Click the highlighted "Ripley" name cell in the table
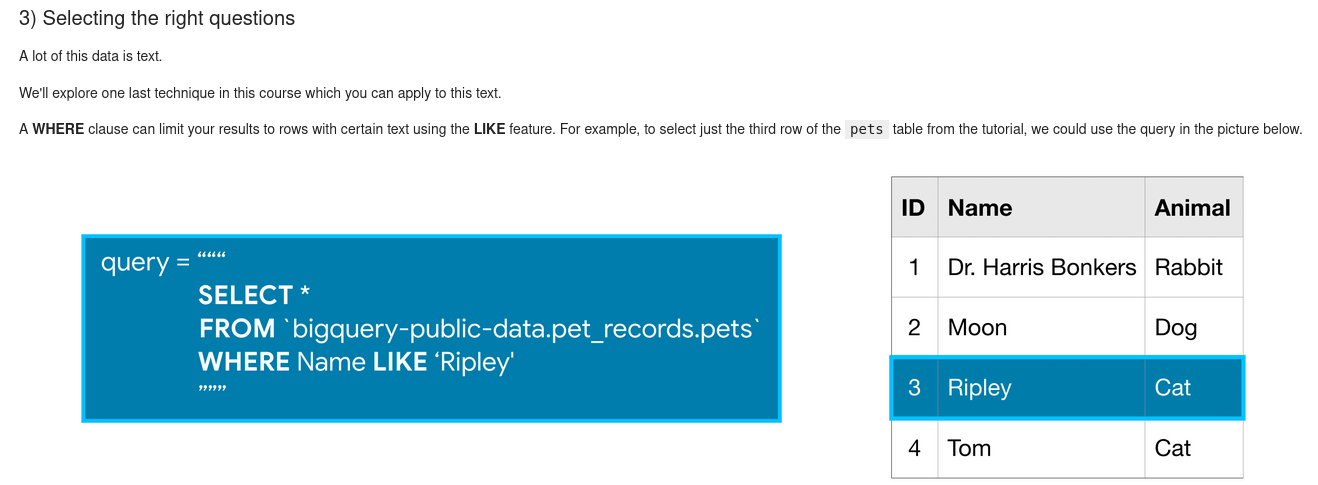Image resolution: width=1318 pixels, height=485 pixels. point(980,388)
